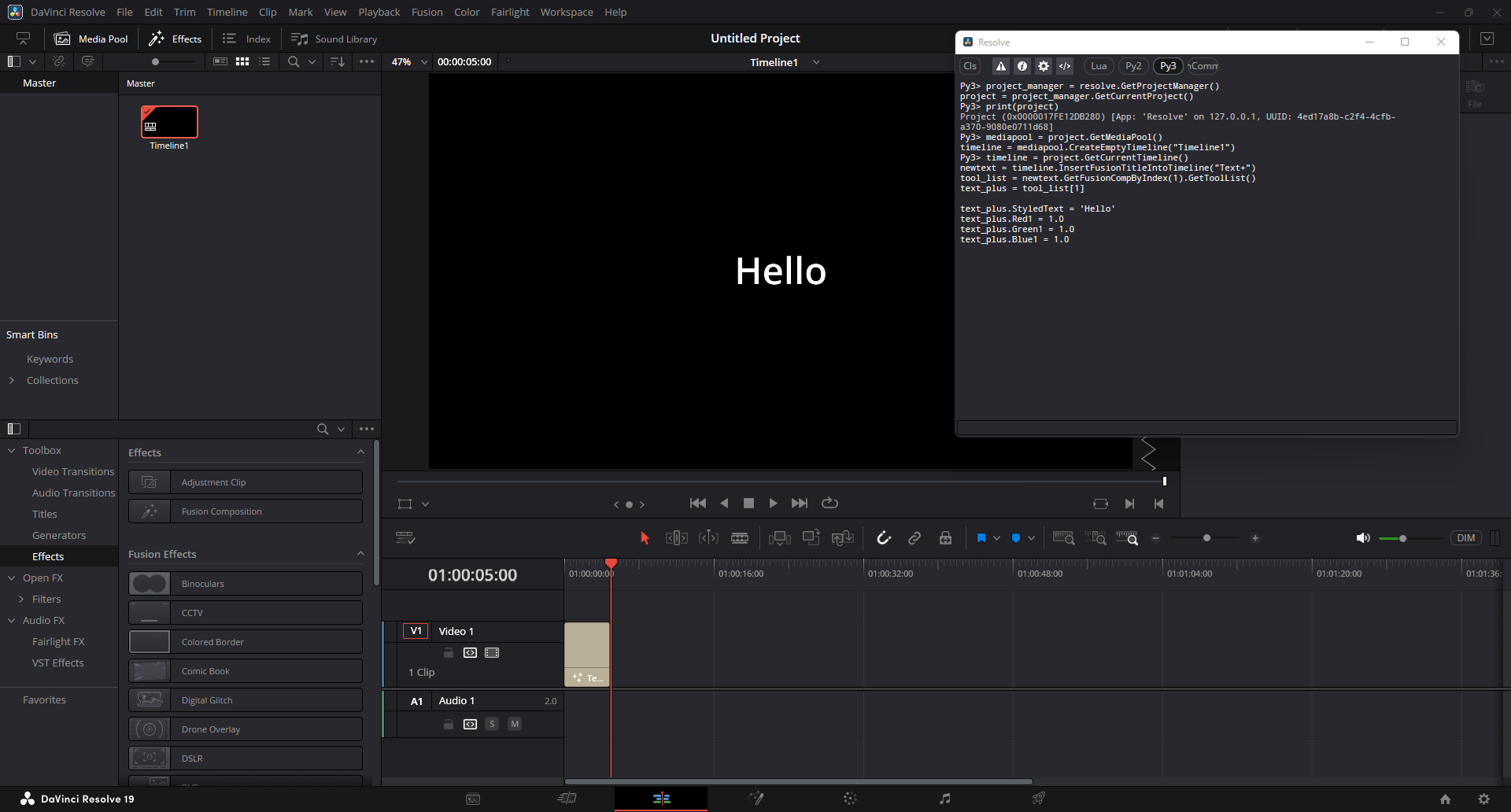Switch console to Lua tab
The height and width of the screenshot is (812, 1511).
1099,66
